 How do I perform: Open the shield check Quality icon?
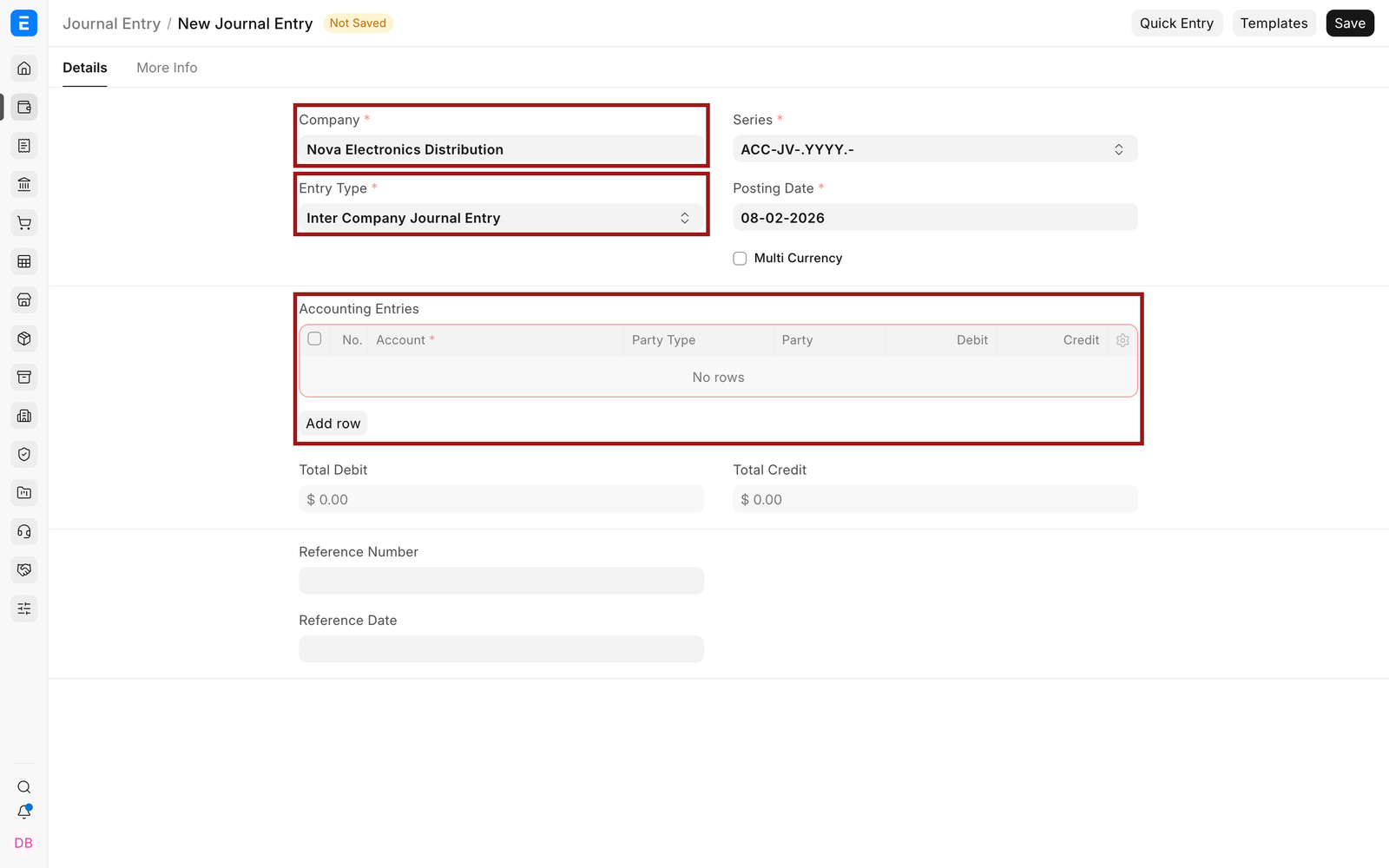click(24, 454)
